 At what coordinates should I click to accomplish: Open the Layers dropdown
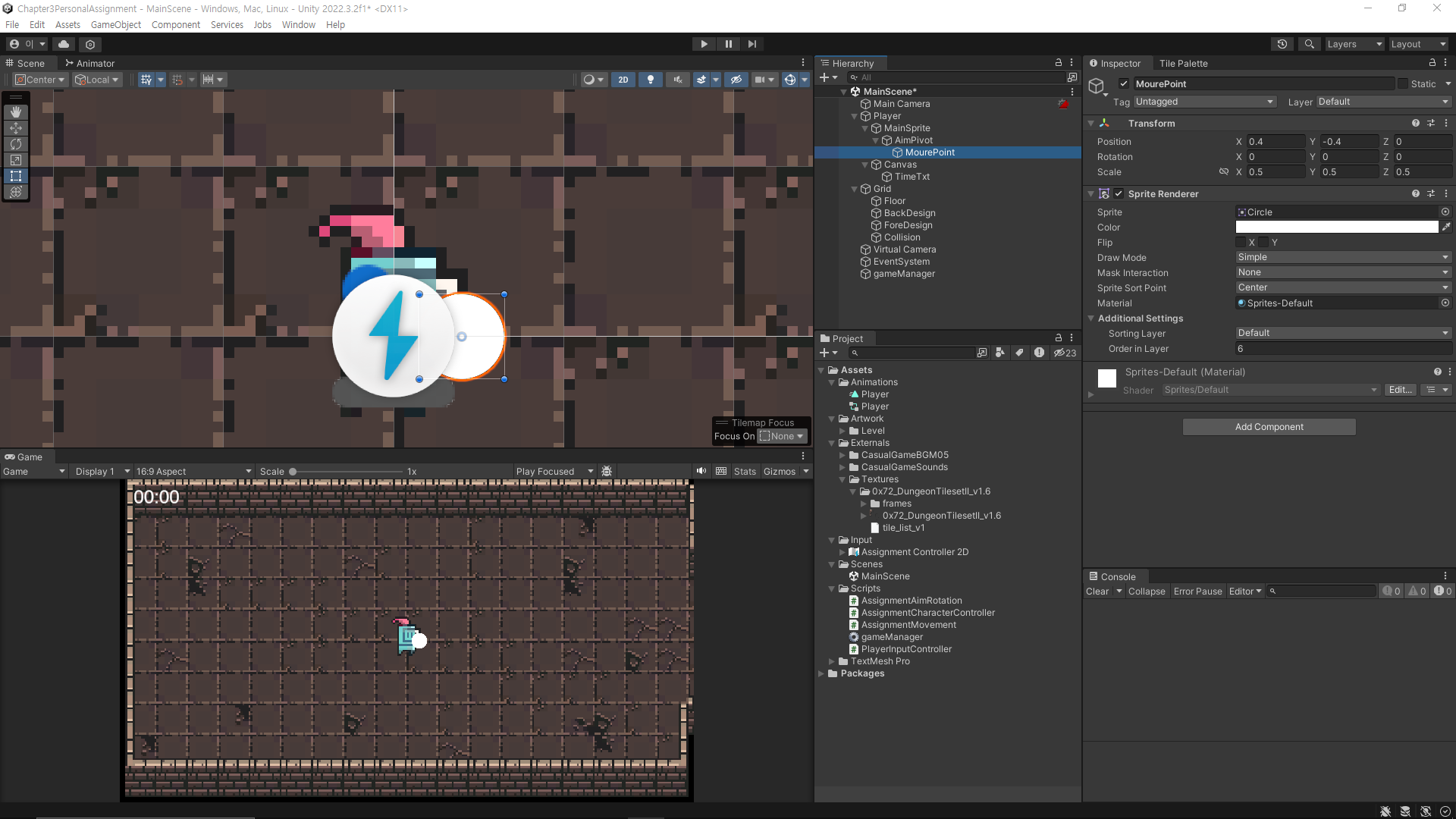pos(1354,44)
